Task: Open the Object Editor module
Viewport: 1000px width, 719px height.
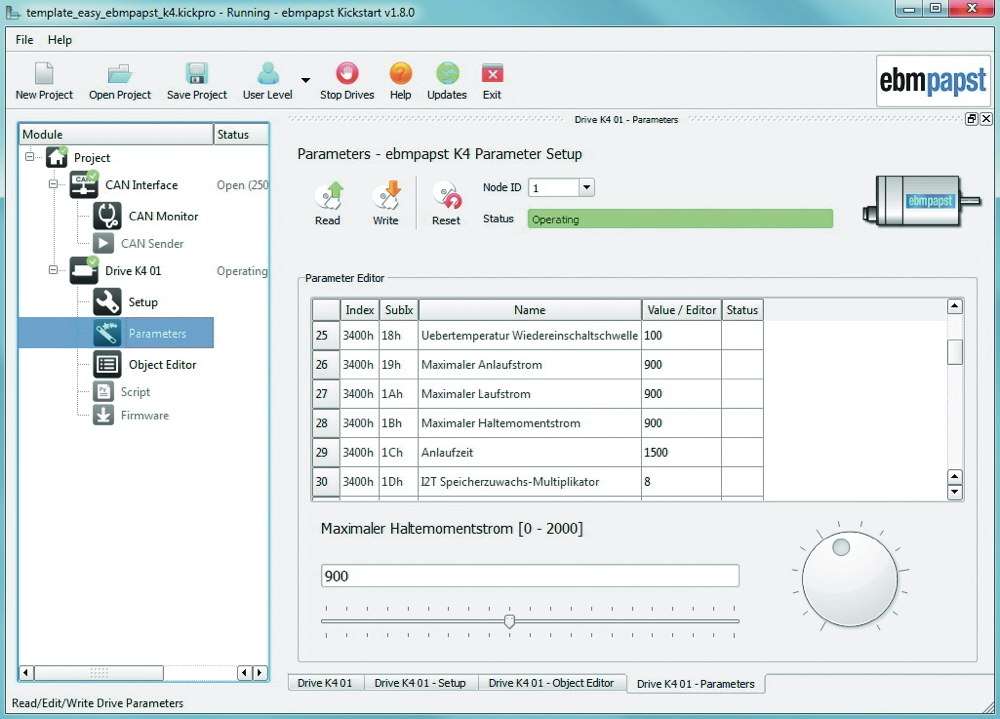Action: [x=107, y=364]
